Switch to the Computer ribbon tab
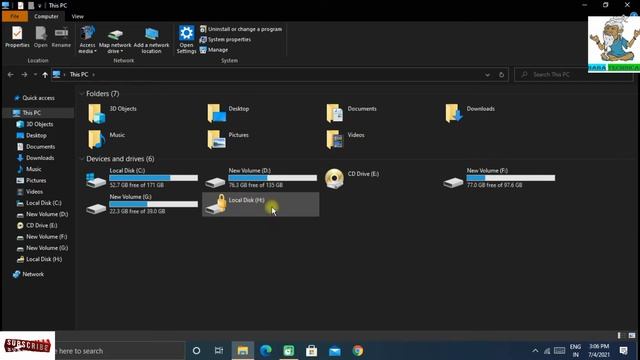The height and width of the screenshot is (360, 640). [46, 16]
